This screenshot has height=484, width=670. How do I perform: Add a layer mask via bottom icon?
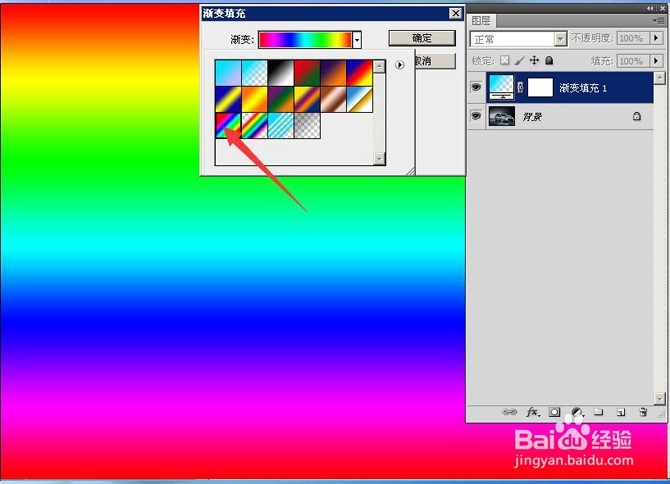554,412
